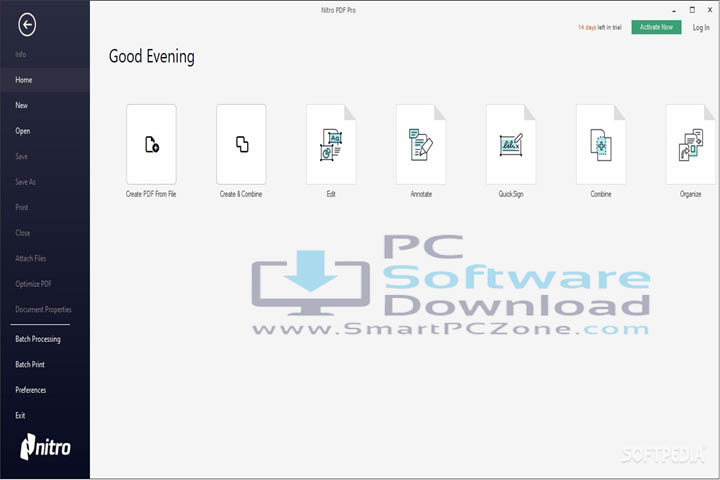Image resolution: width=720 pixels, height=480 pixels.
Task: Click Save As in the sidebar
Action: click(x=25, y=182)
